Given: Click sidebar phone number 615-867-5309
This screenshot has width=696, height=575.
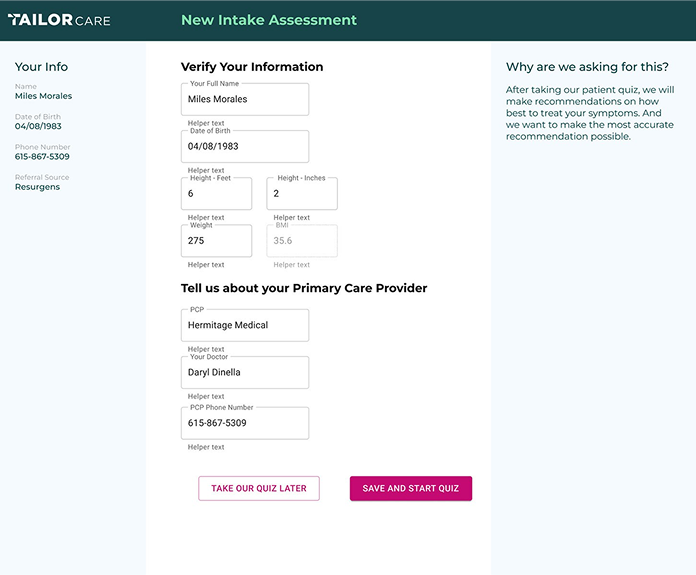Looking at the screenshot, I should click(42, 156).
